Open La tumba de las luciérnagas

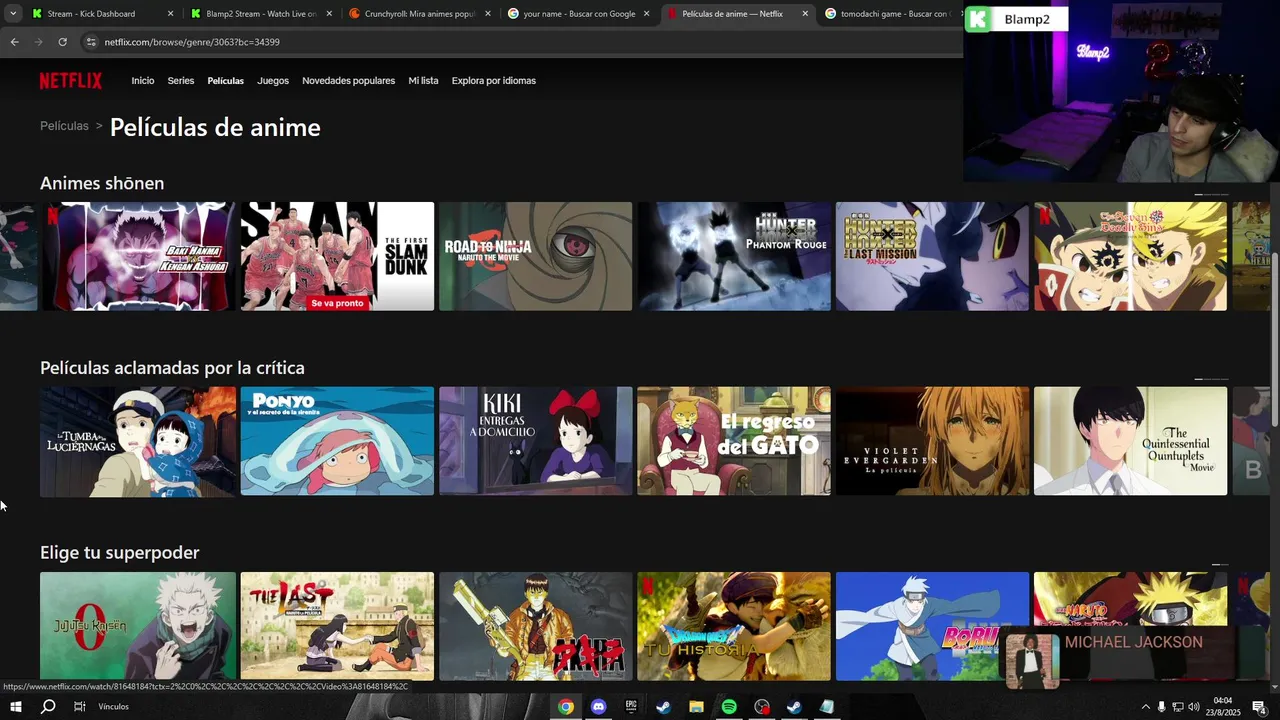tap(138, 441)
